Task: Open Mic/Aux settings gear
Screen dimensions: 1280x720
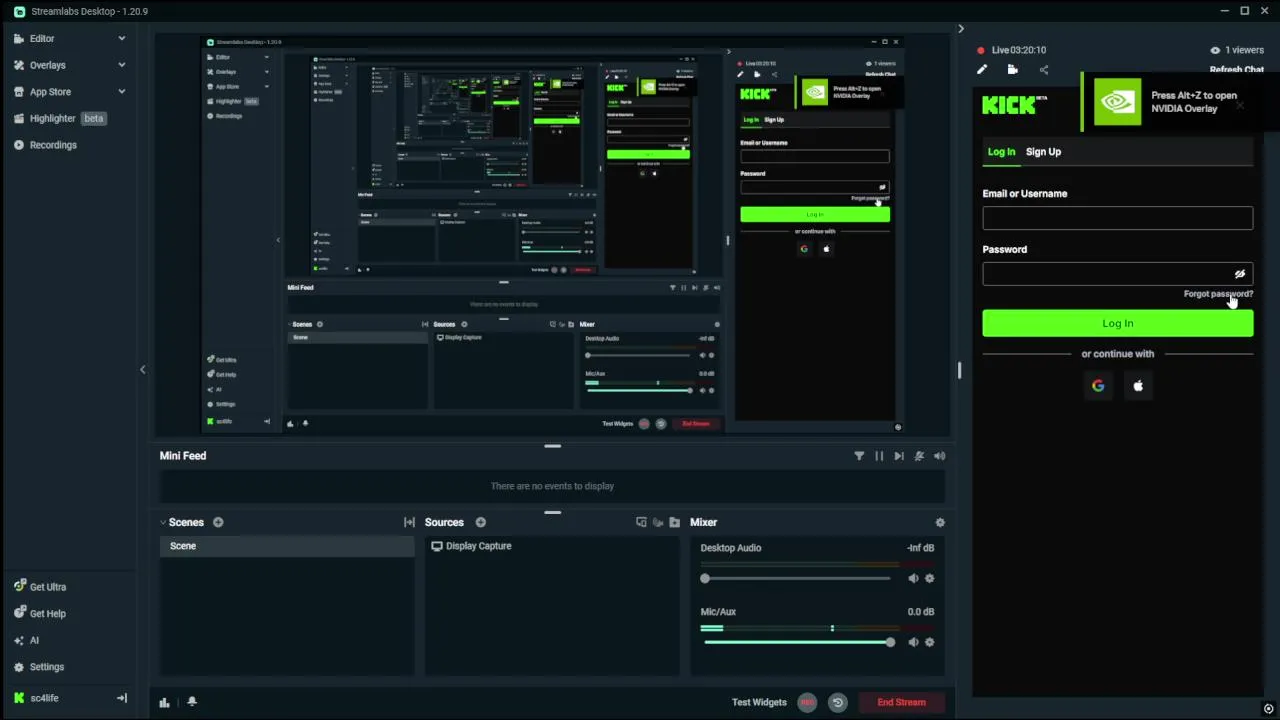Action: click(x=929, y=642)
